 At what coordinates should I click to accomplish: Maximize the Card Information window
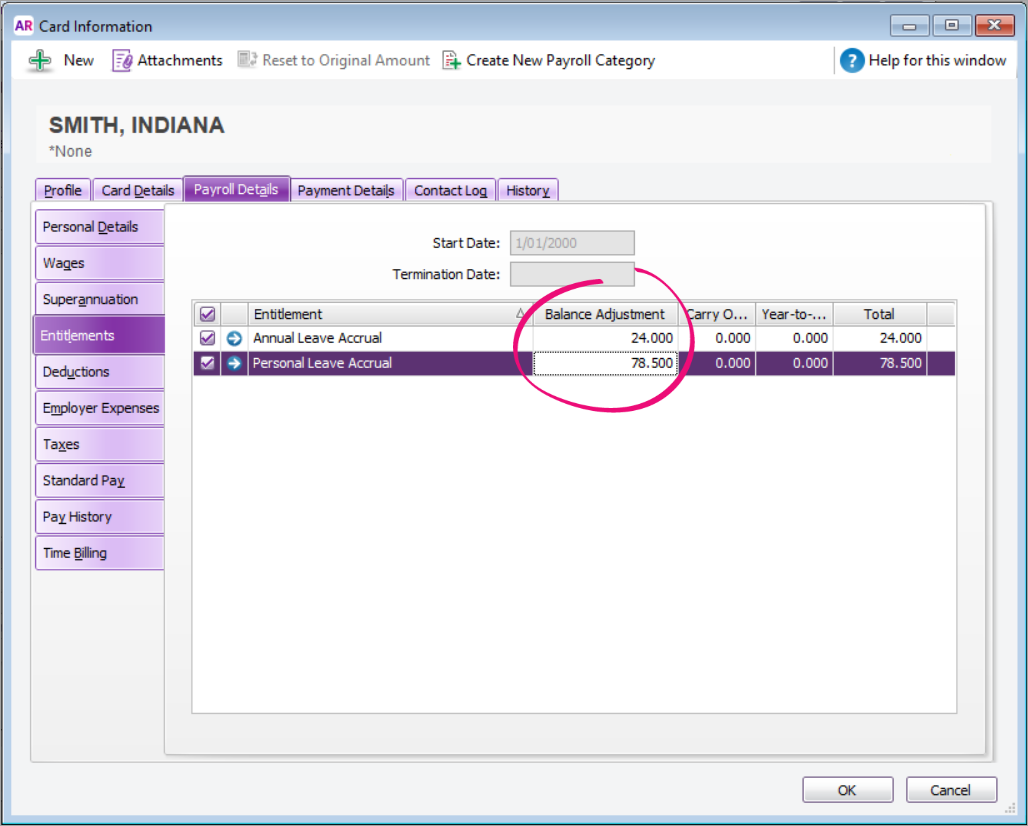coord(952,26)
